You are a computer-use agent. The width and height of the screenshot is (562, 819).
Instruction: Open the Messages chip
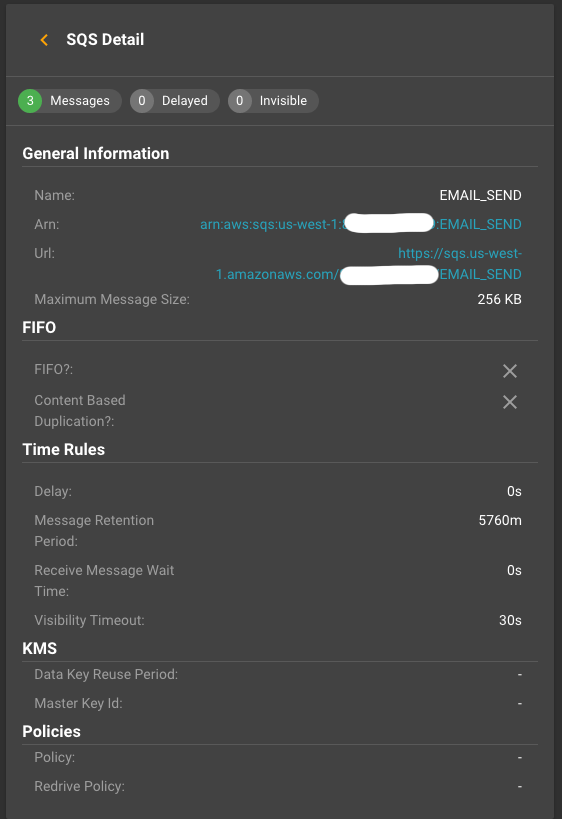(x=70, y=101)
